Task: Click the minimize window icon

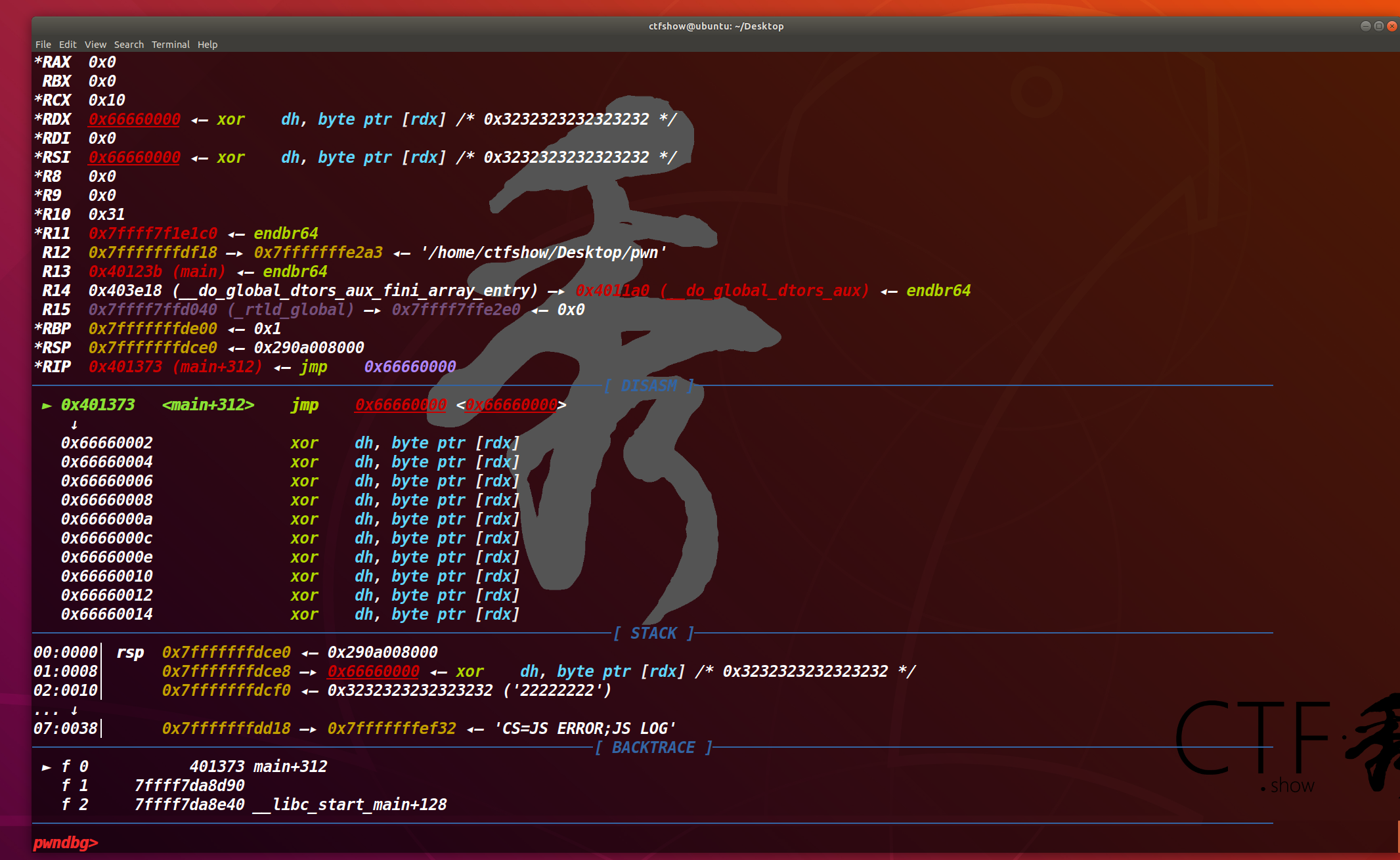Action: [x=1366, y=26]
